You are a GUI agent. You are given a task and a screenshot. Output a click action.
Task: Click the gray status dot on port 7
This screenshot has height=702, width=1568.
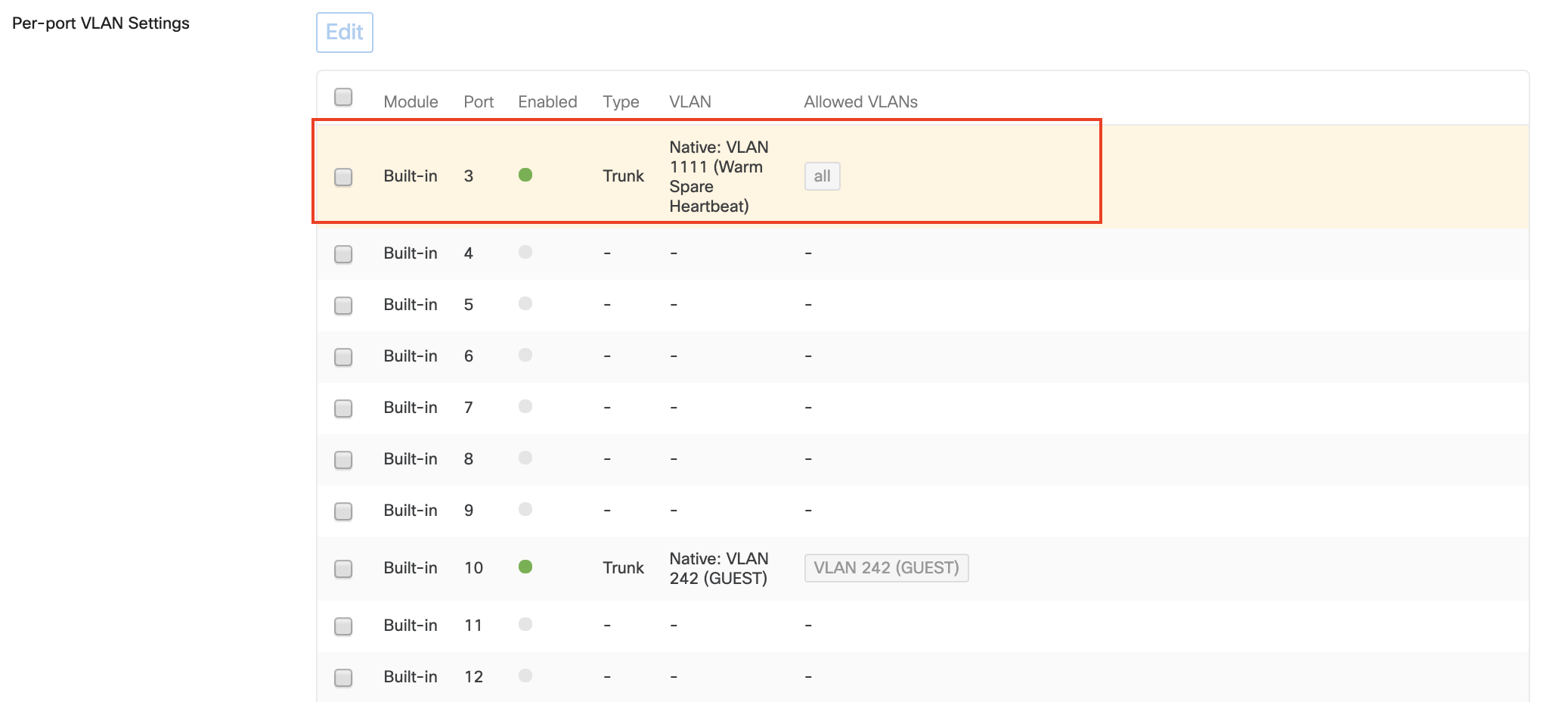click(x=525, y=407)
